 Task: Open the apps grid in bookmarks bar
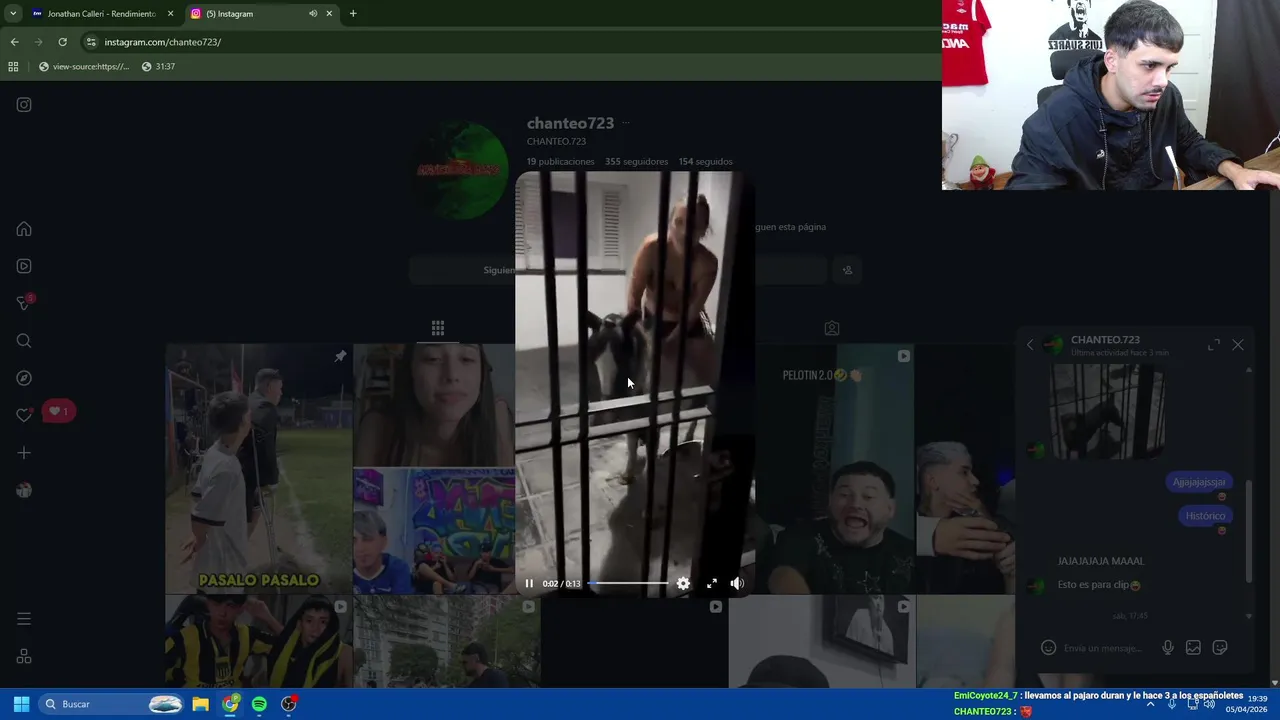point(13,67)
